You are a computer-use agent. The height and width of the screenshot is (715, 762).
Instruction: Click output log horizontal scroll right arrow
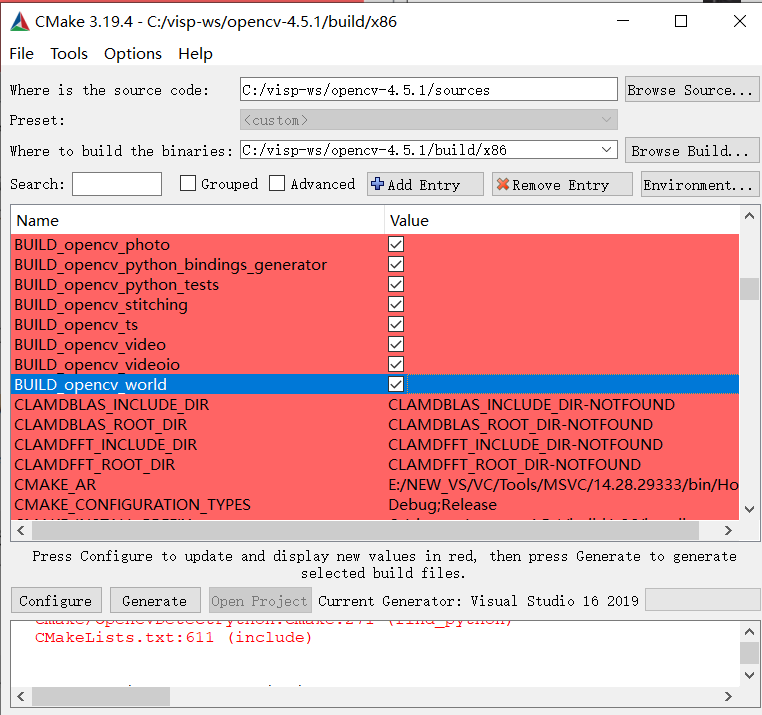tap(727, 696)
